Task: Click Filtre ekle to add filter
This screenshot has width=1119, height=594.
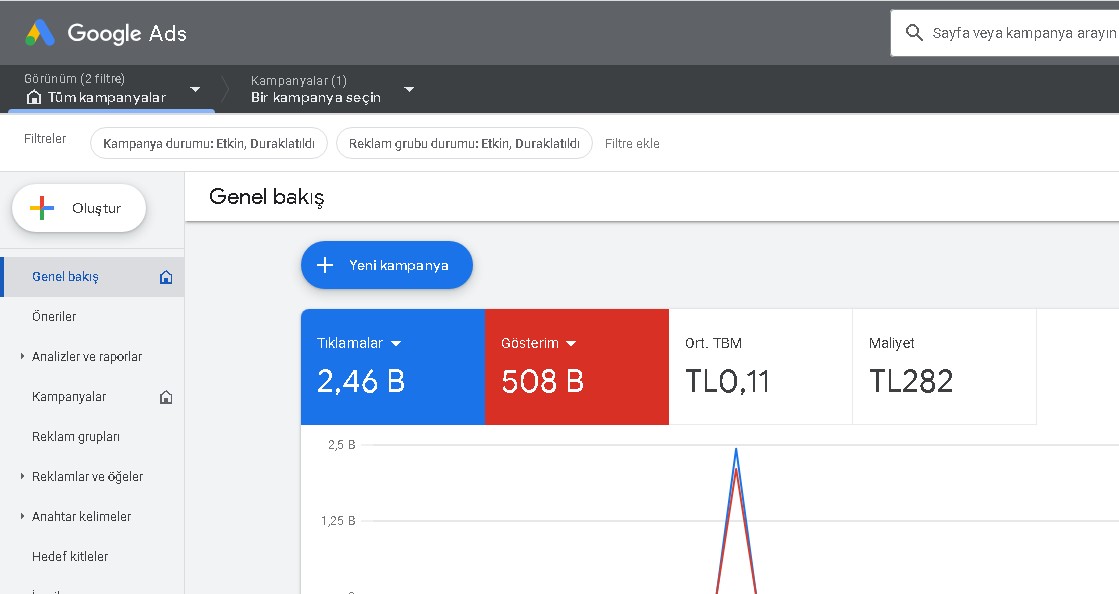Action: click(632, 143)
